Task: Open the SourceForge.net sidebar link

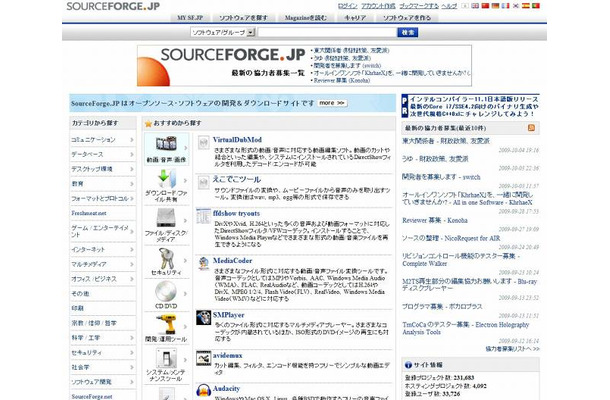Action: tap(92, 396)
